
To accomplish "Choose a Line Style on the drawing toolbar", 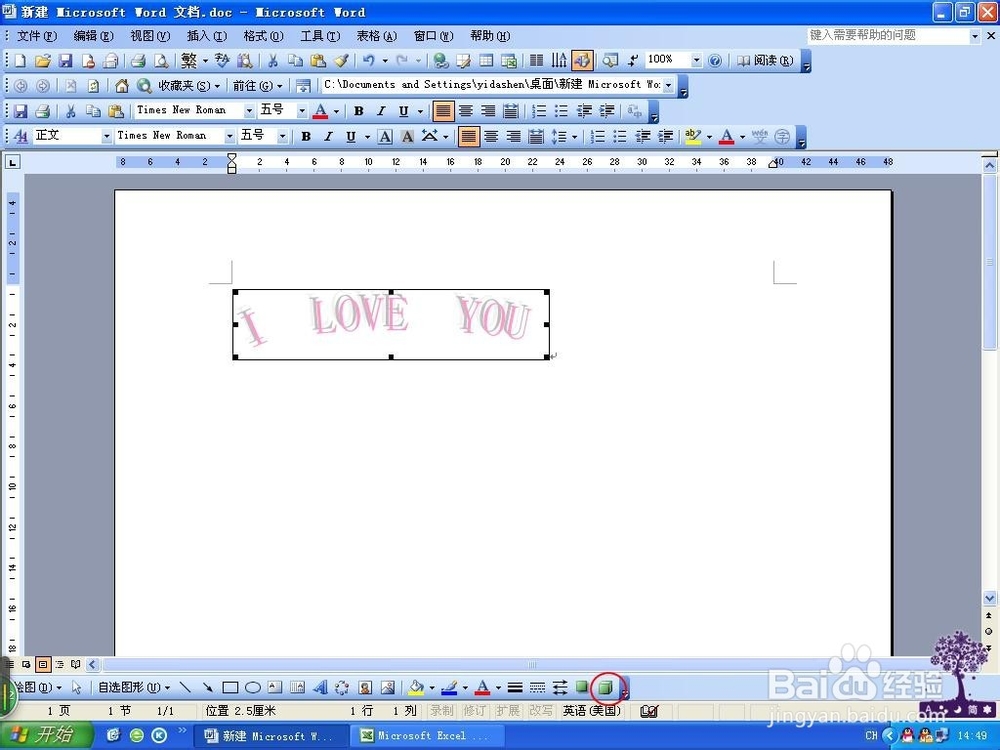I will (x=515, y=688).
